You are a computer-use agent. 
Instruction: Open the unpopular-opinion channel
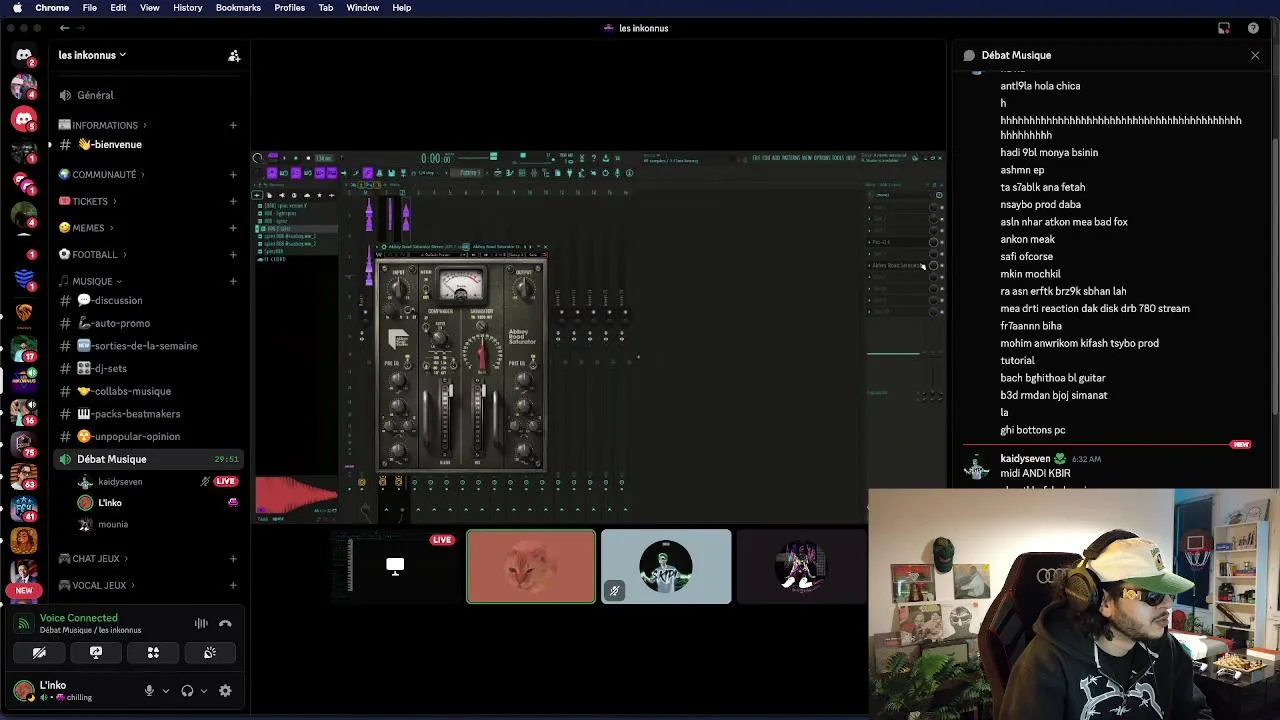click(x=147, y=436)
